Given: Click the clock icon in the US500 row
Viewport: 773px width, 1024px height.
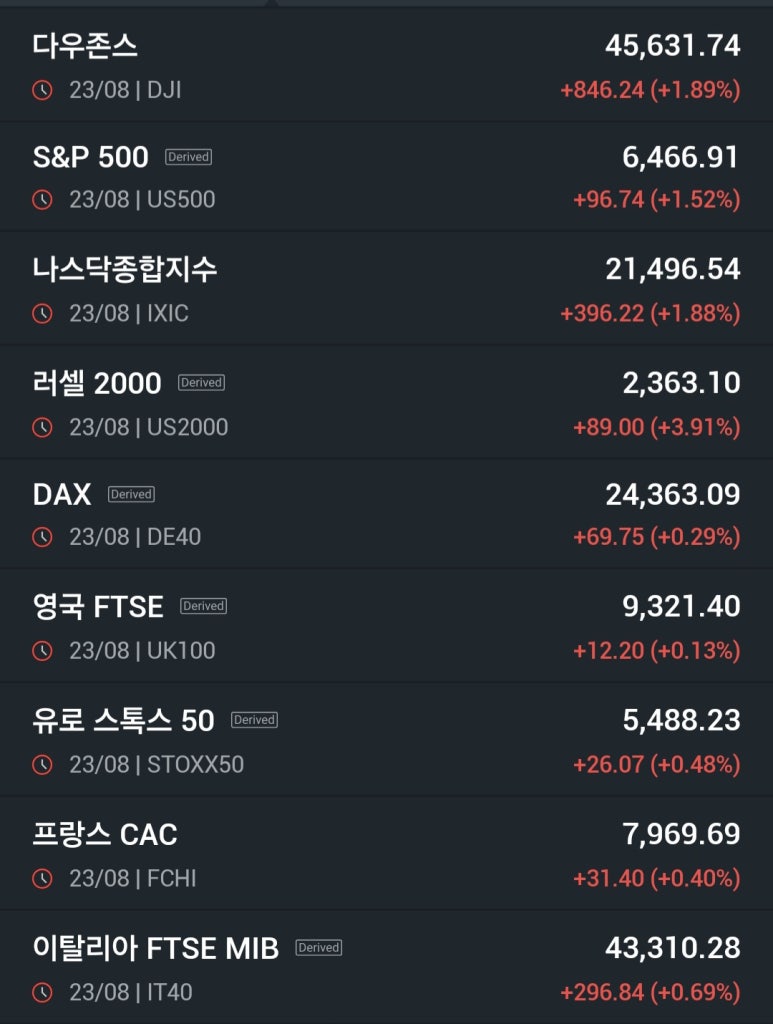Looking at the screenshot, I should pyautogui.click(x=42, y=200).
